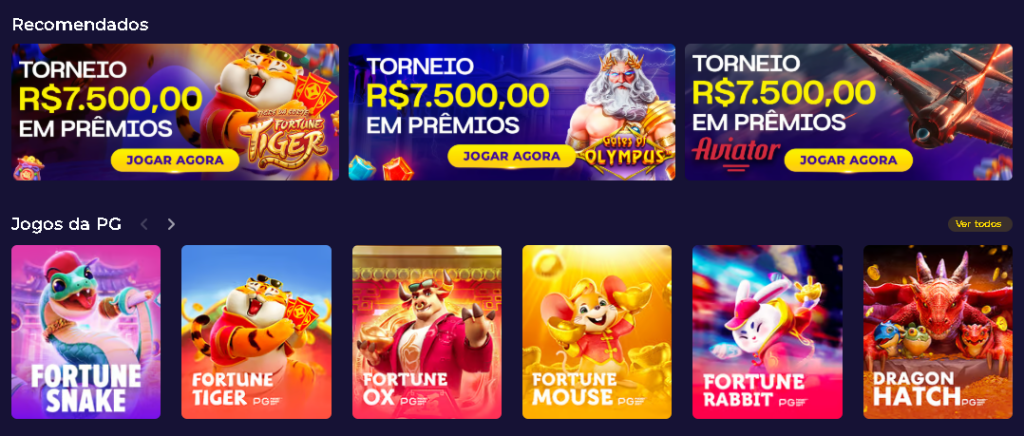Click Jogar Agora on Aviator banner

coord(848,160)
